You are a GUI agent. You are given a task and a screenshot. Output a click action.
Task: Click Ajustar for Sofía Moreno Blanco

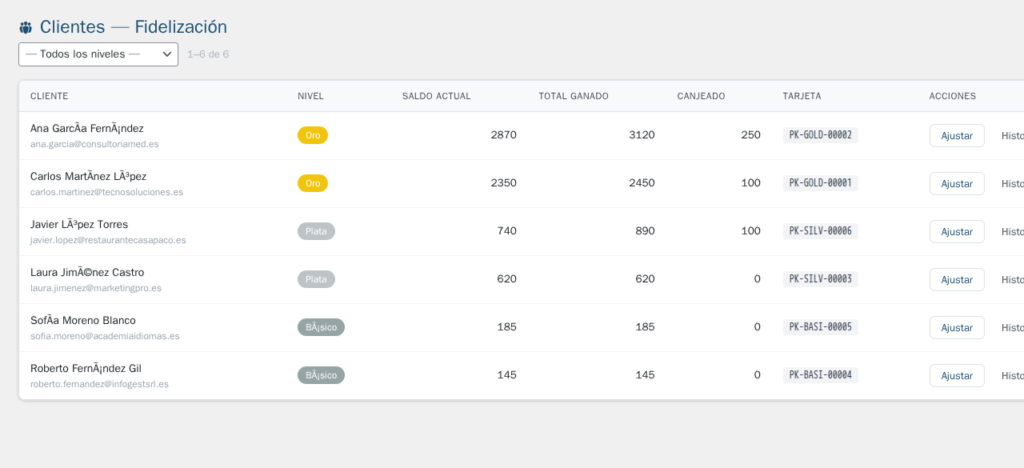957,328
